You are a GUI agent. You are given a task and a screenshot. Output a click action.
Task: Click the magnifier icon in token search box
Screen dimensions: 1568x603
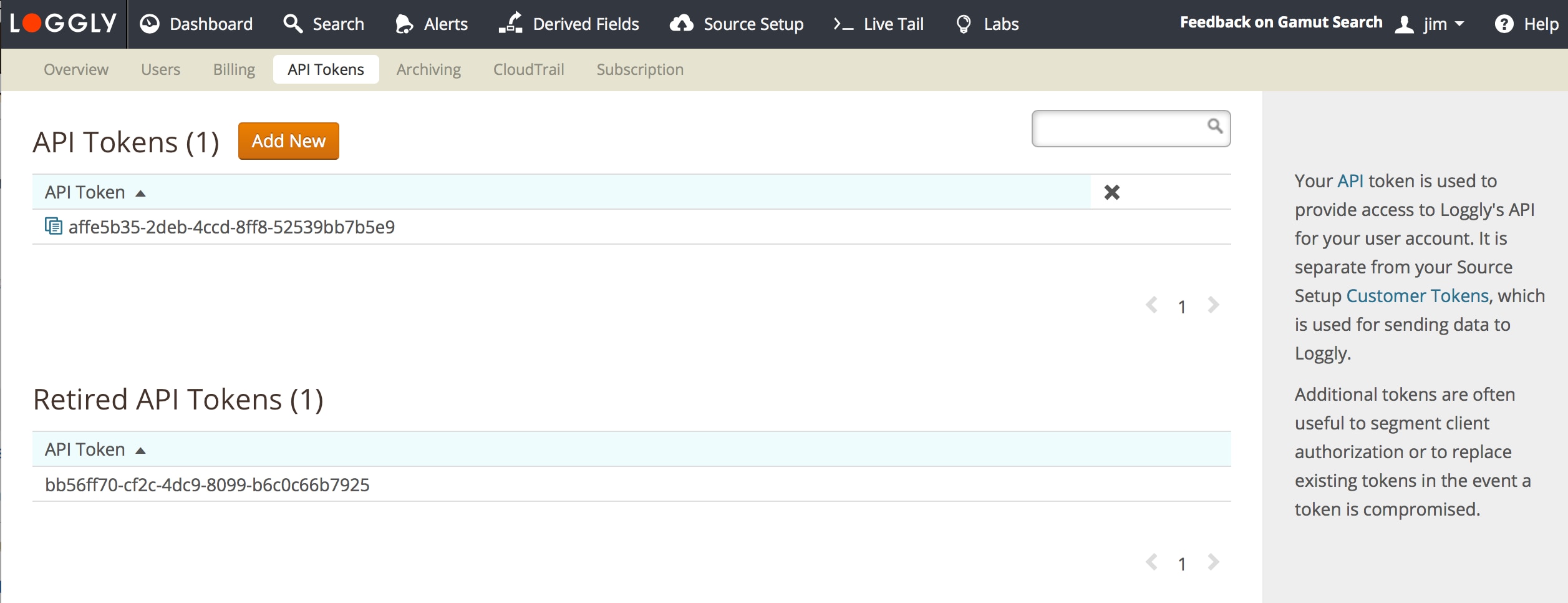point(1214,126)
